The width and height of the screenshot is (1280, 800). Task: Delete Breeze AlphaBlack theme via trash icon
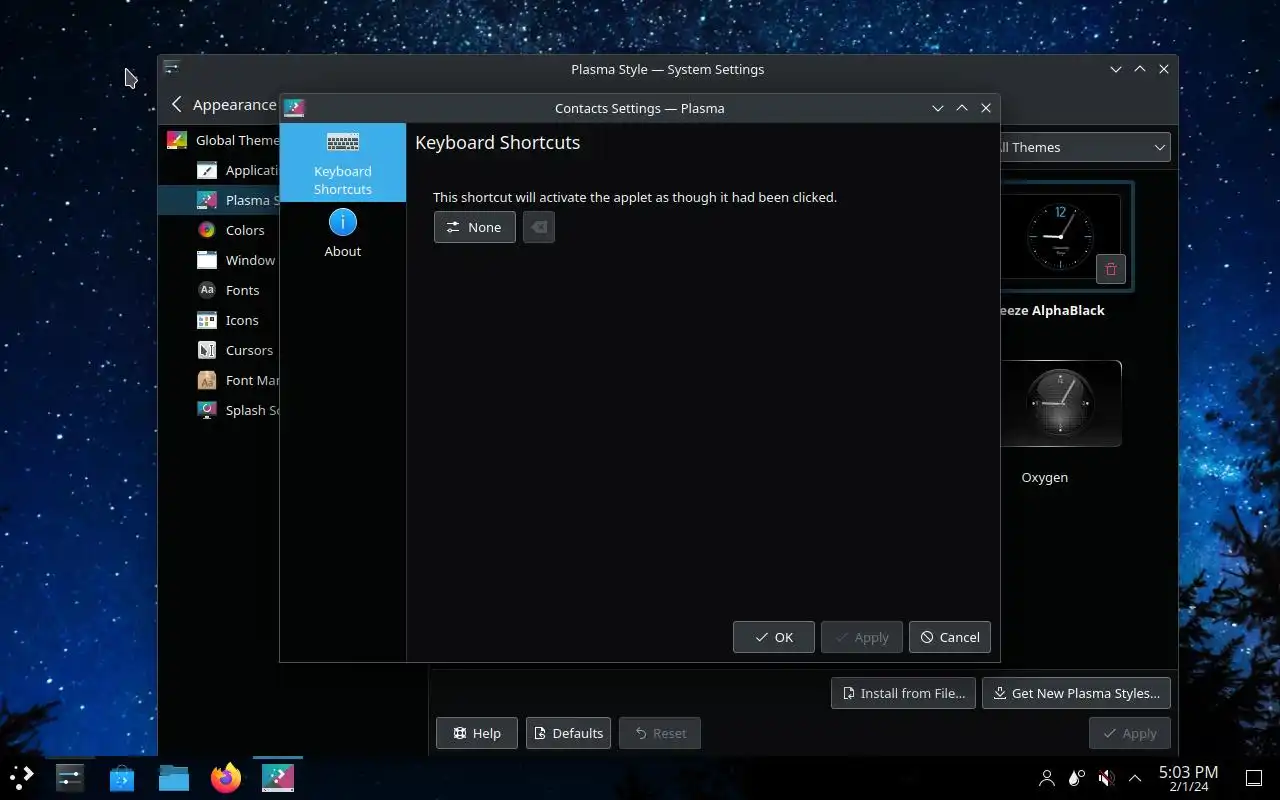pos(1111,269)
